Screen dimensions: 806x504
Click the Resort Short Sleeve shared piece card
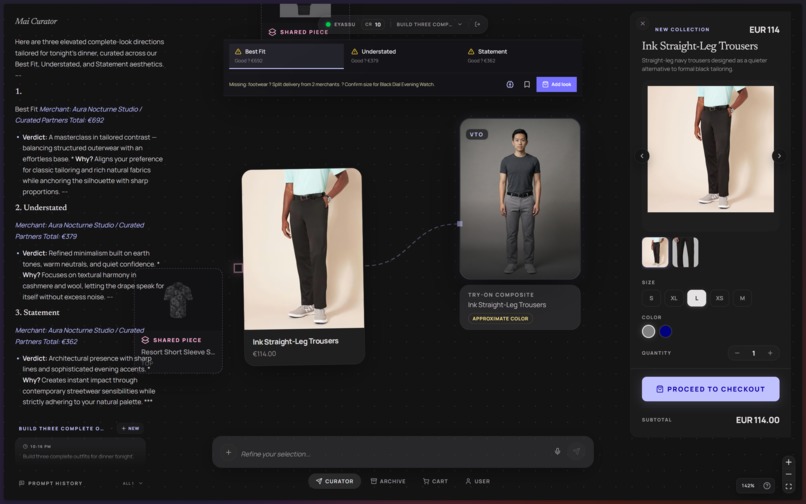(178, 320)
